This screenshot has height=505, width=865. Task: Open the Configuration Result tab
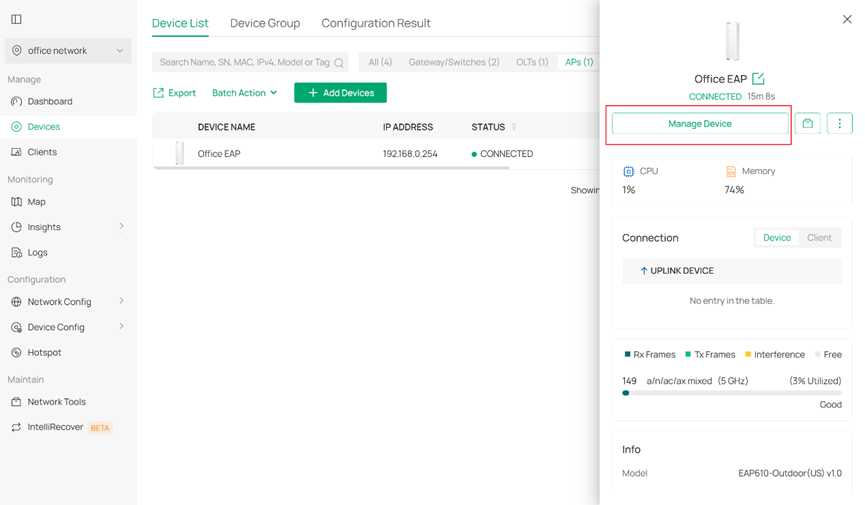click(x=376, y=23)
